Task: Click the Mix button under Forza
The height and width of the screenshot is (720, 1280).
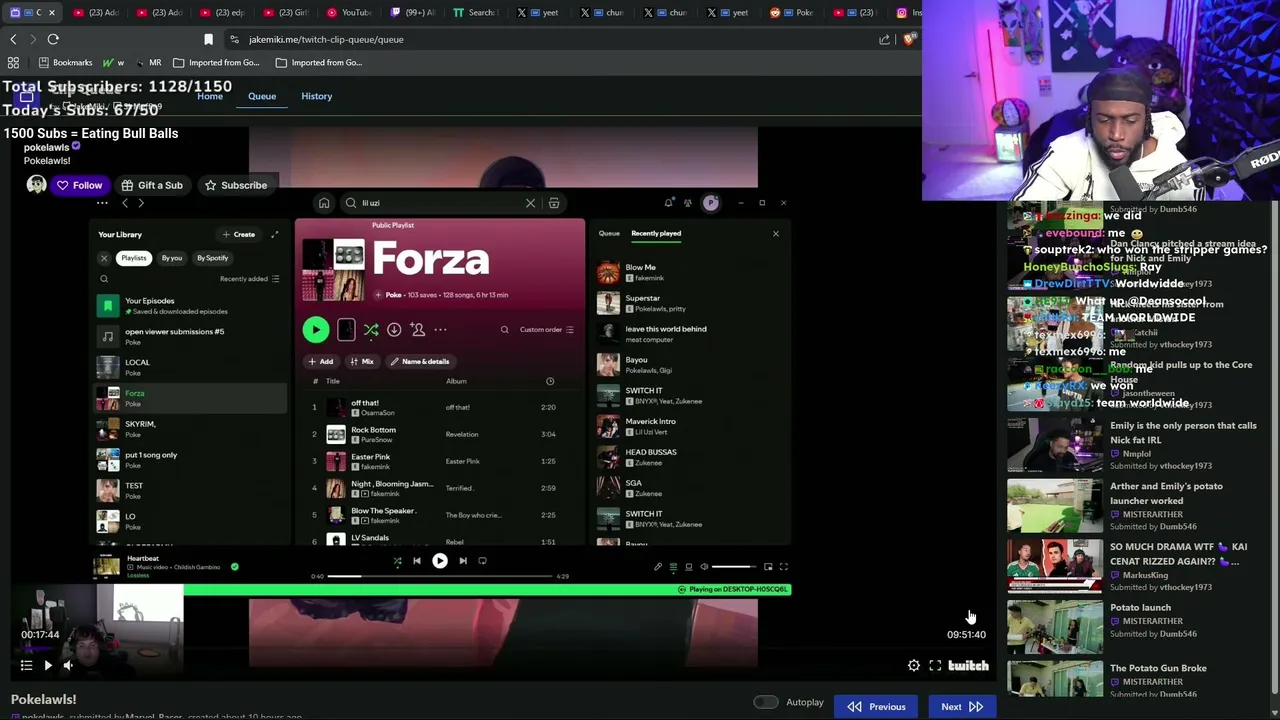Action: pyautogui.click(x=362, y=361)
